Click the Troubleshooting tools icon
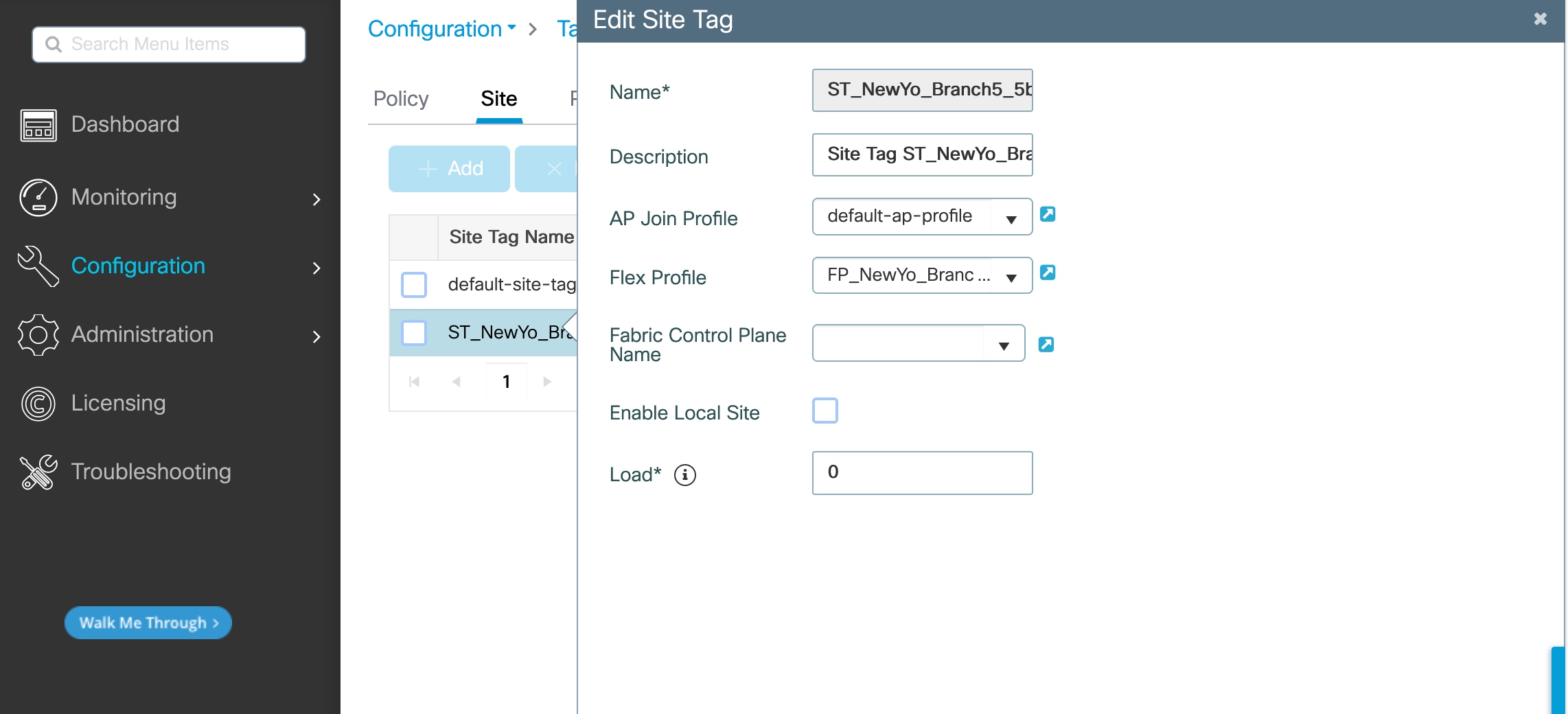The width and height of the screenshot is (1568, 714). [x=38, y=472]
